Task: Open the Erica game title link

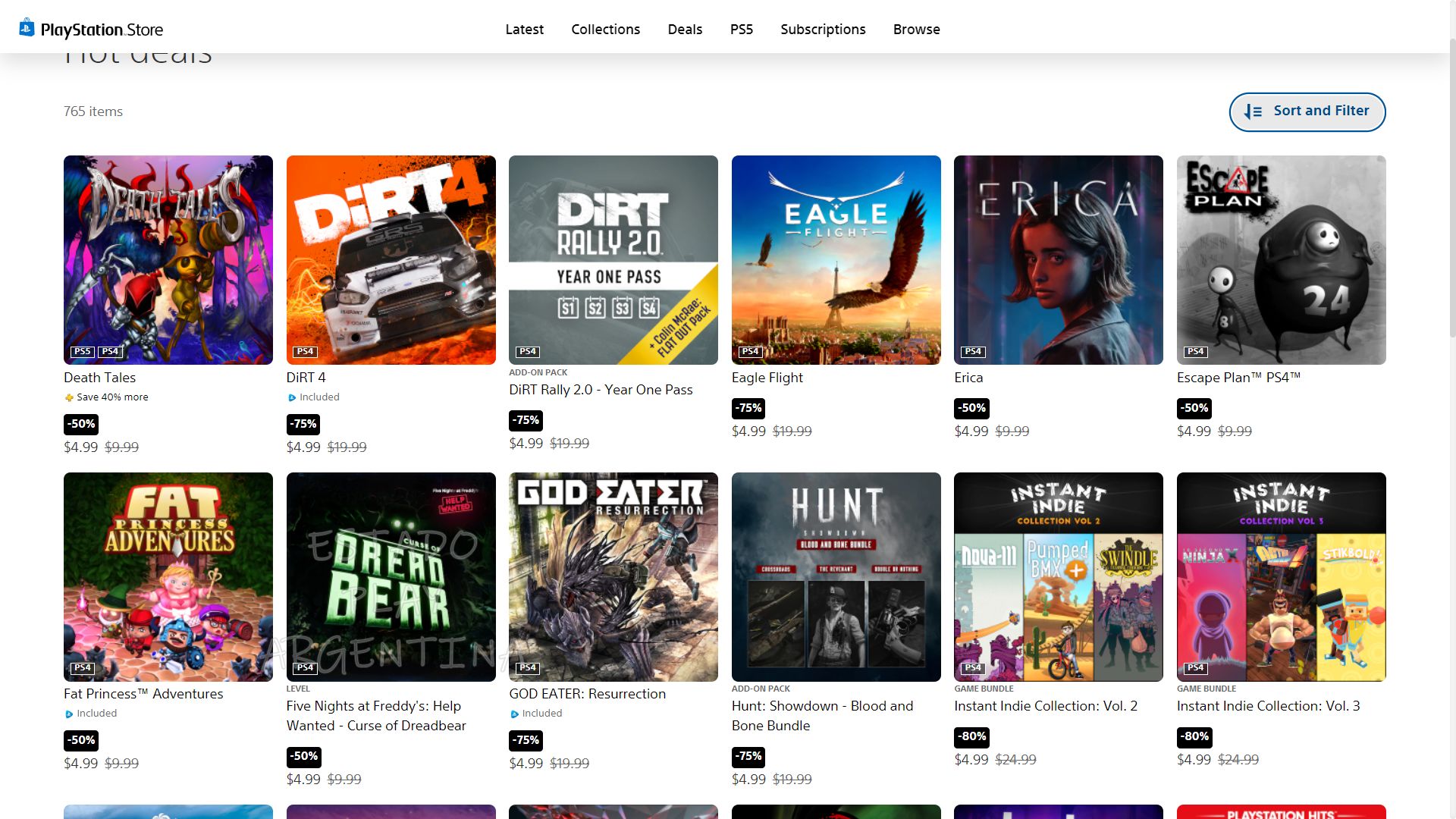Action: [968, 378]
